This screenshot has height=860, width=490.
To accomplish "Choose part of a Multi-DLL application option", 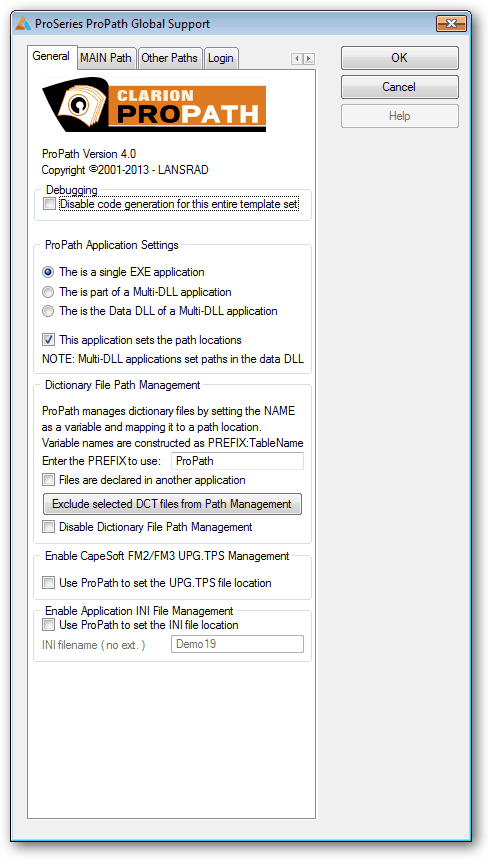I will (x=49, y=292).
